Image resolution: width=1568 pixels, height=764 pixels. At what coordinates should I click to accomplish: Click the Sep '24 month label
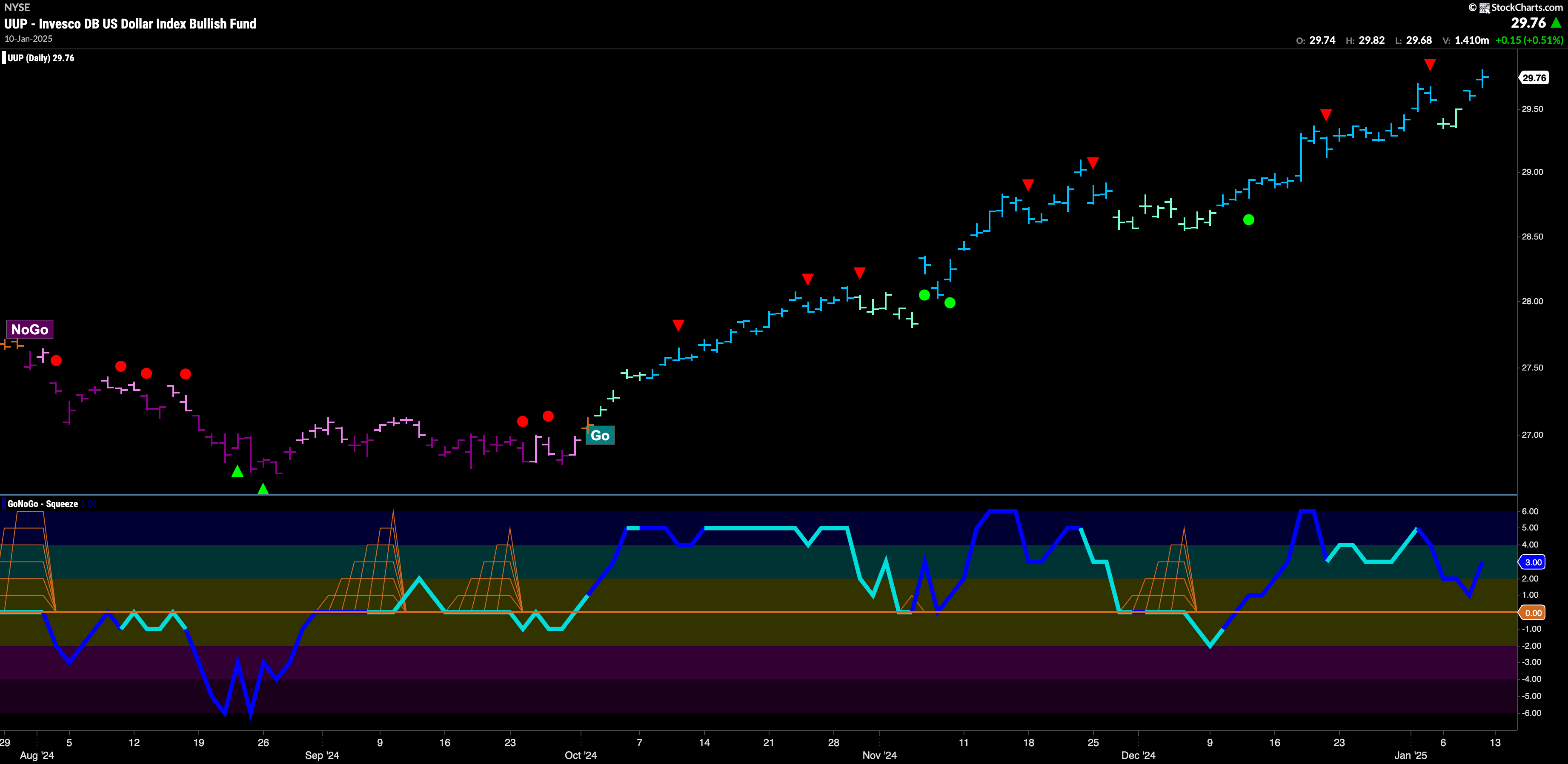[x=322, y=755]
